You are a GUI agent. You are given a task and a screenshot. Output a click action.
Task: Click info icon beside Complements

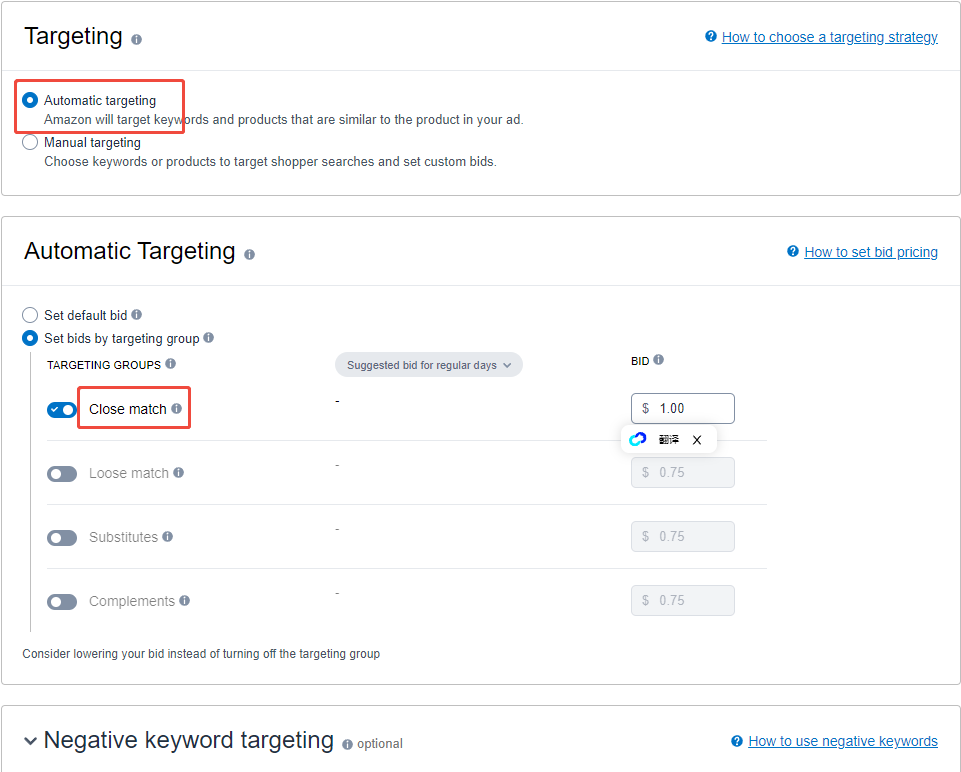tap(185, 601)
